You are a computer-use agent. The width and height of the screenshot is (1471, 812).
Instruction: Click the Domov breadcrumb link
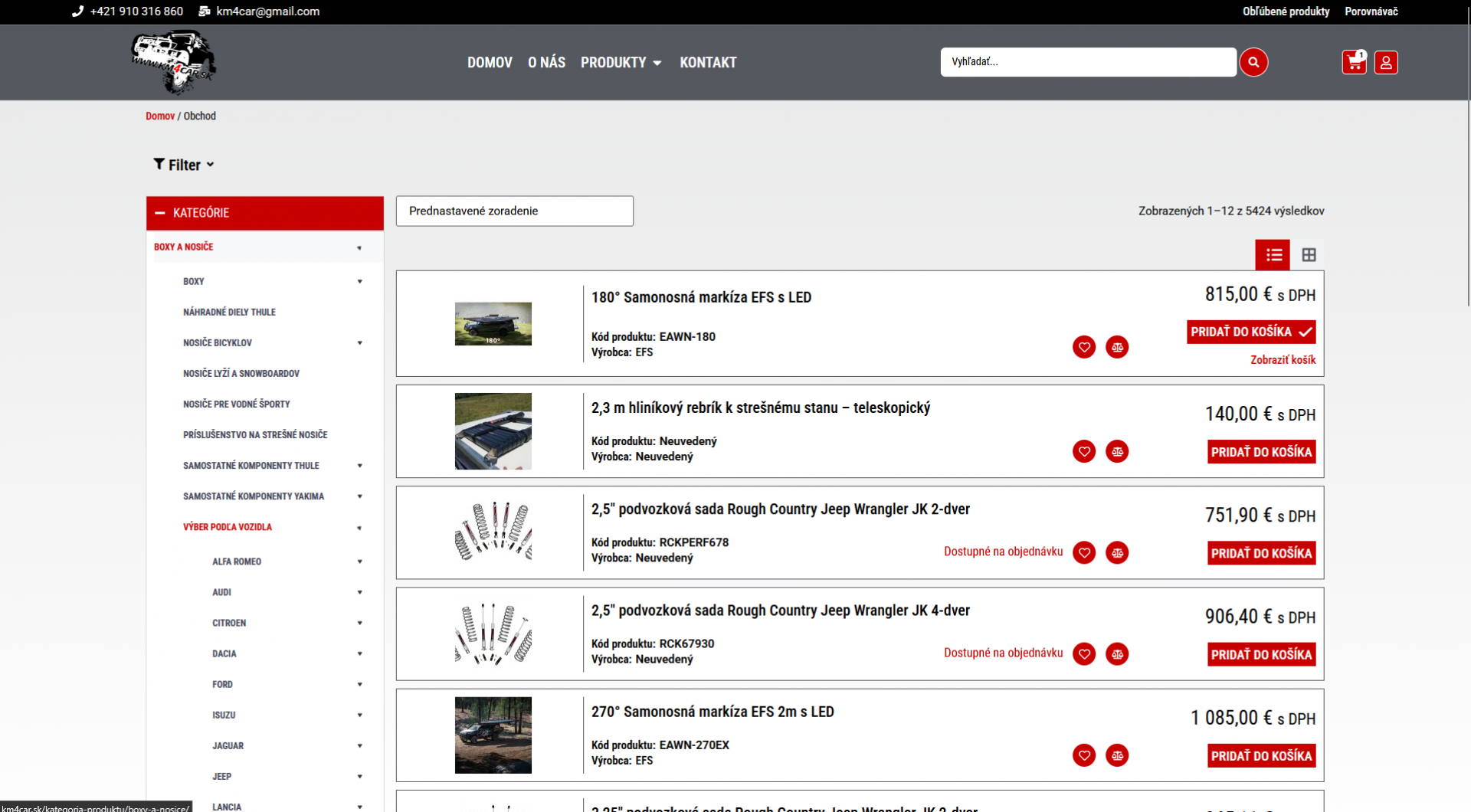(x=160, y=116)
